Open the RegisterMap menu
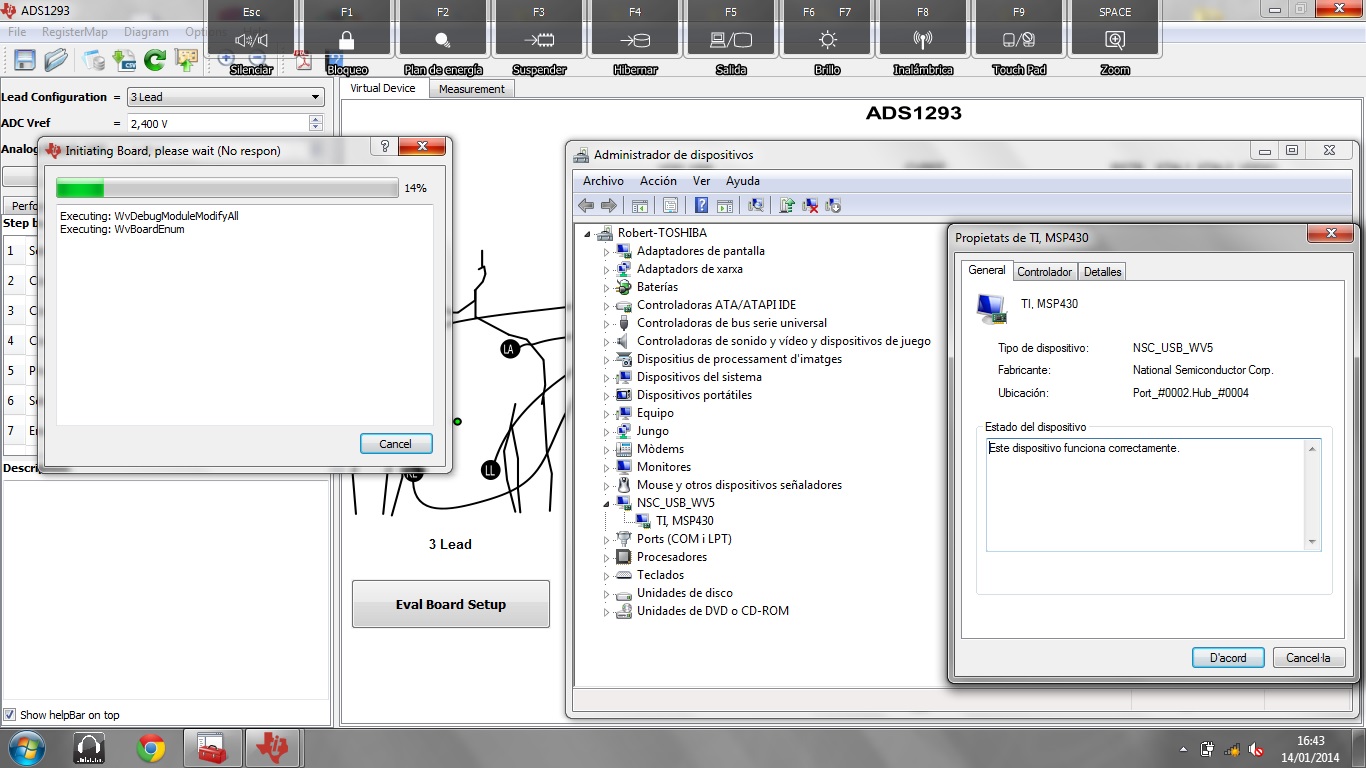The width and height of the screenshot is (1366, 768). pos(74,32)
